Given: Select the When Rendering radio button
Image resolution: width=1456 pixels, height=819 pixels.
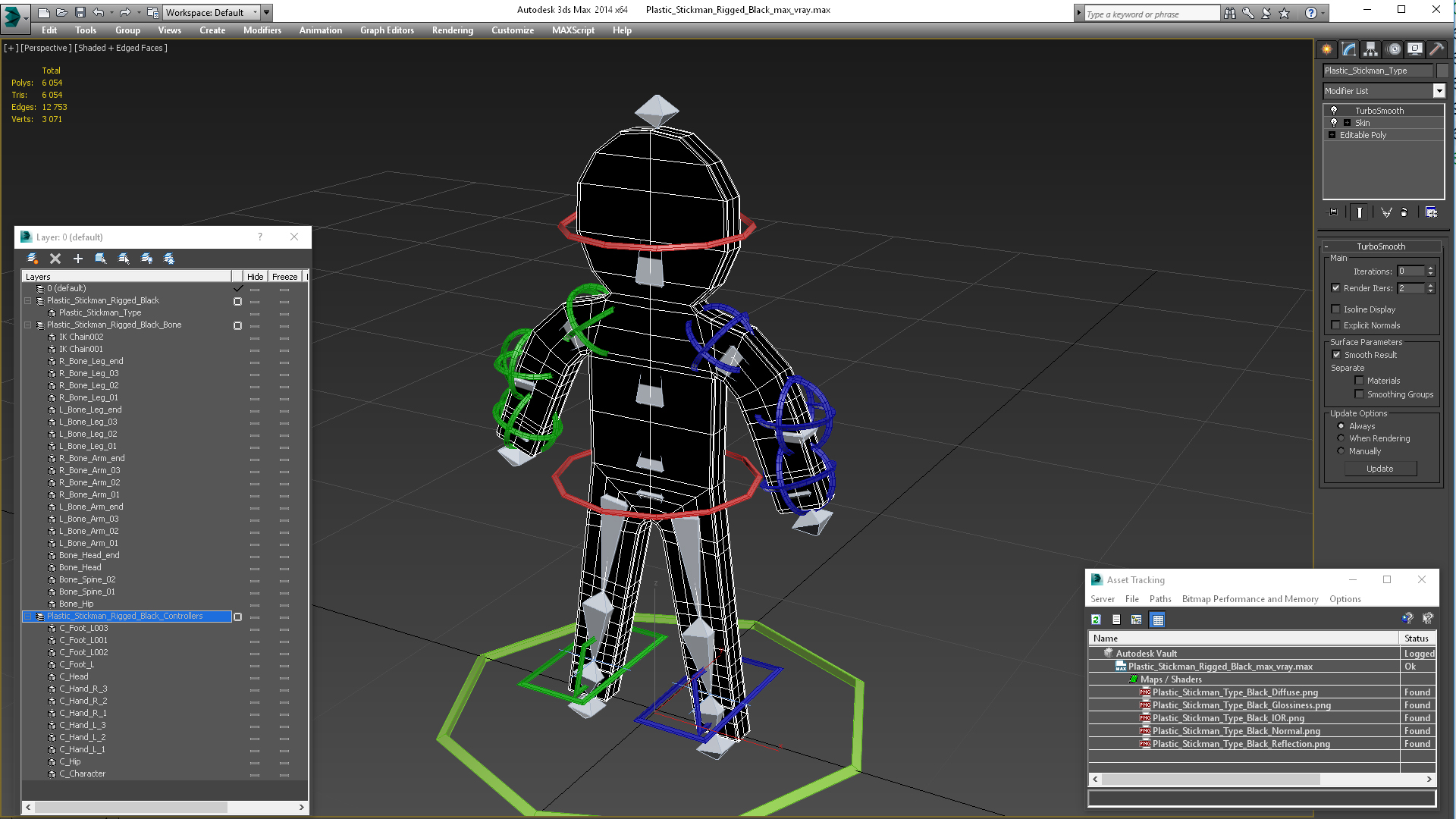Looking at the screenshot, I should (1341, 438).
